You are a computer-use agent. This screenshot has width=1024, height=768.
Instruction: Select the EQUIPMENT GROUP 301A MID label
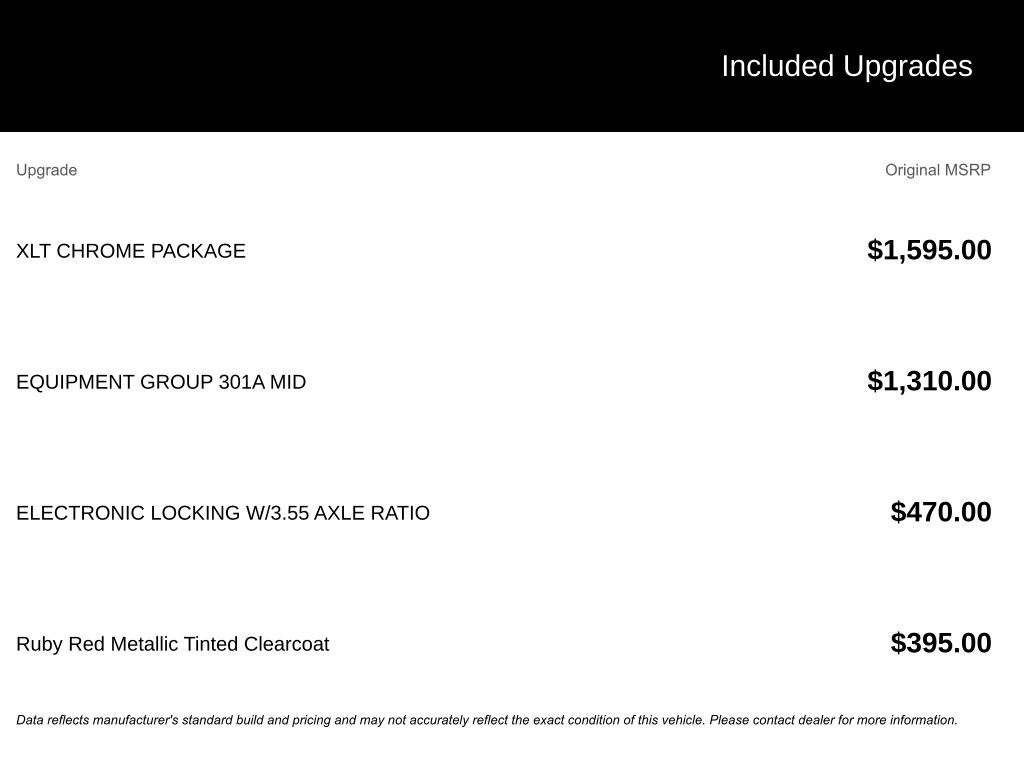point(161,382)
